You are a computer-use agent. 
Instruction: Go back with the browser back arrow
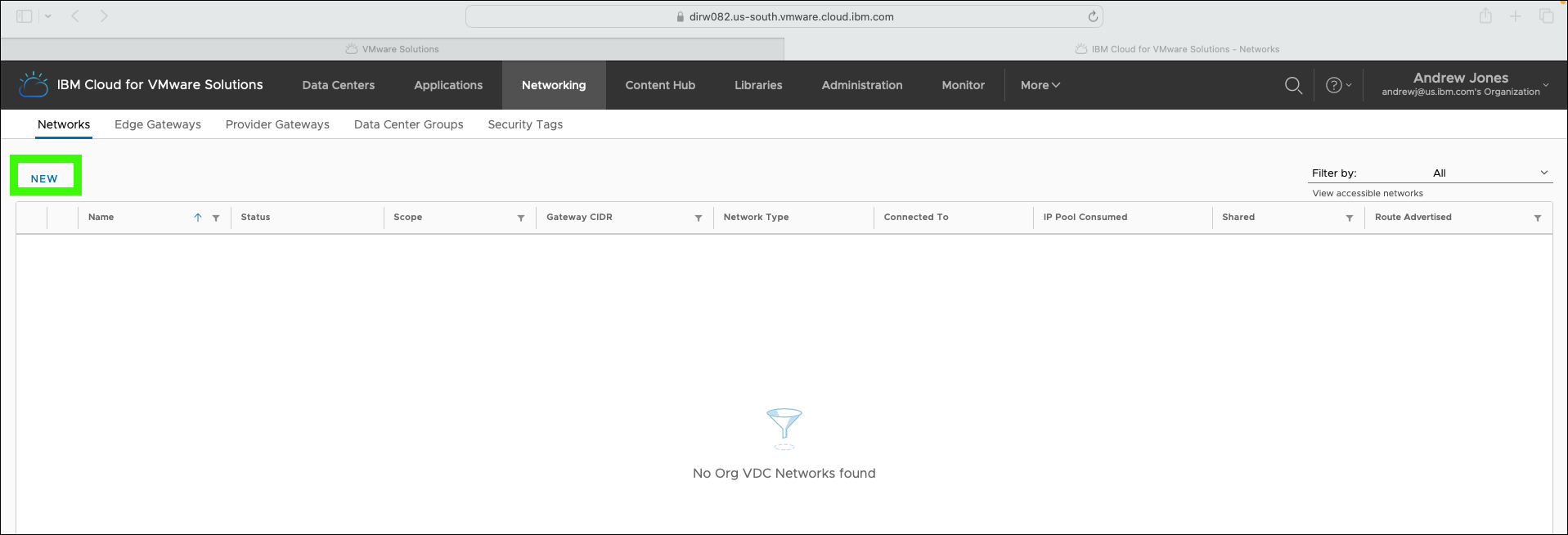pos(75,16)
